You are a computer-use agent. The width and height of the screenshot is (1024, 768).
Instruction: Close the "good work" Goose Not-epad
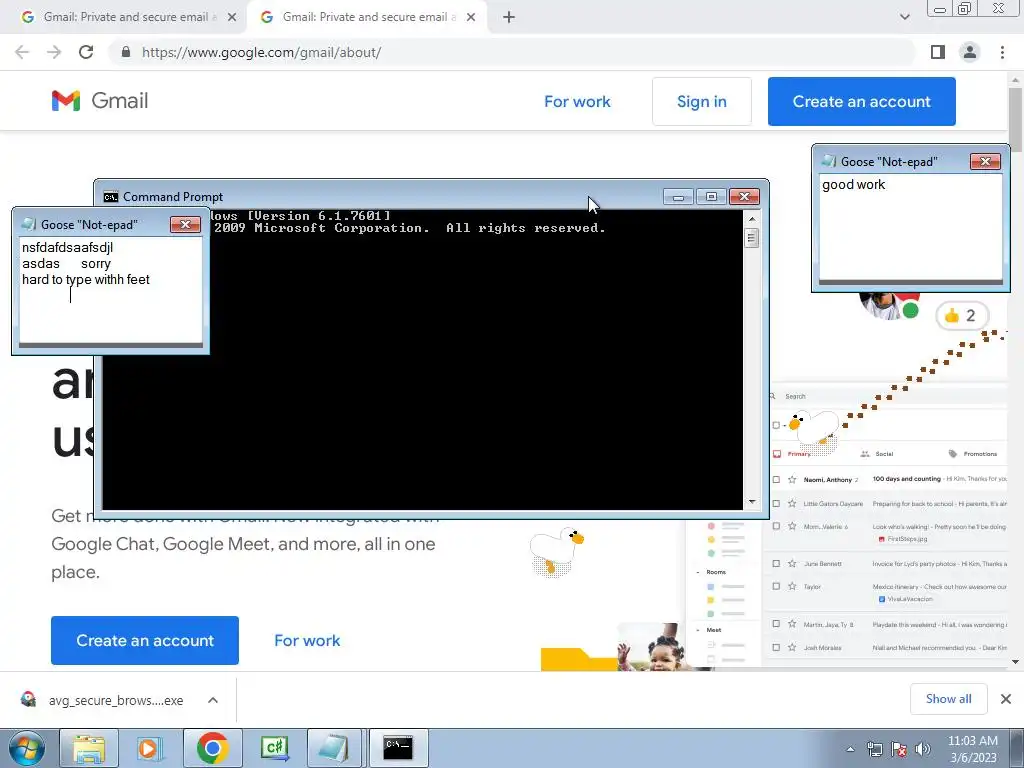tap(985, 161)
